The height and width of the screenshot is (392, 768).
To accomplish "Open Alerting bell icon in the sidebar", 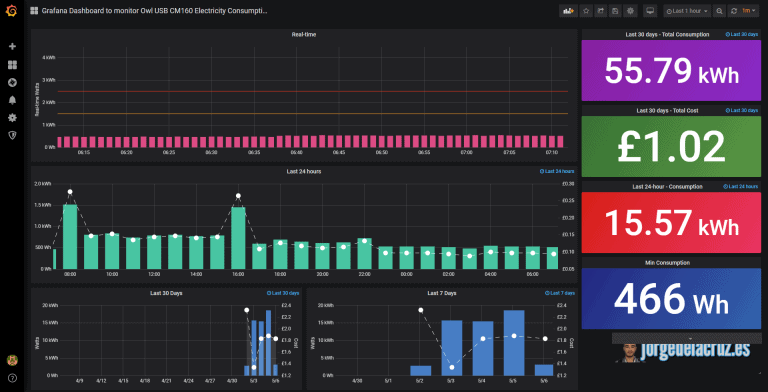I will click(x=12, y=100).
